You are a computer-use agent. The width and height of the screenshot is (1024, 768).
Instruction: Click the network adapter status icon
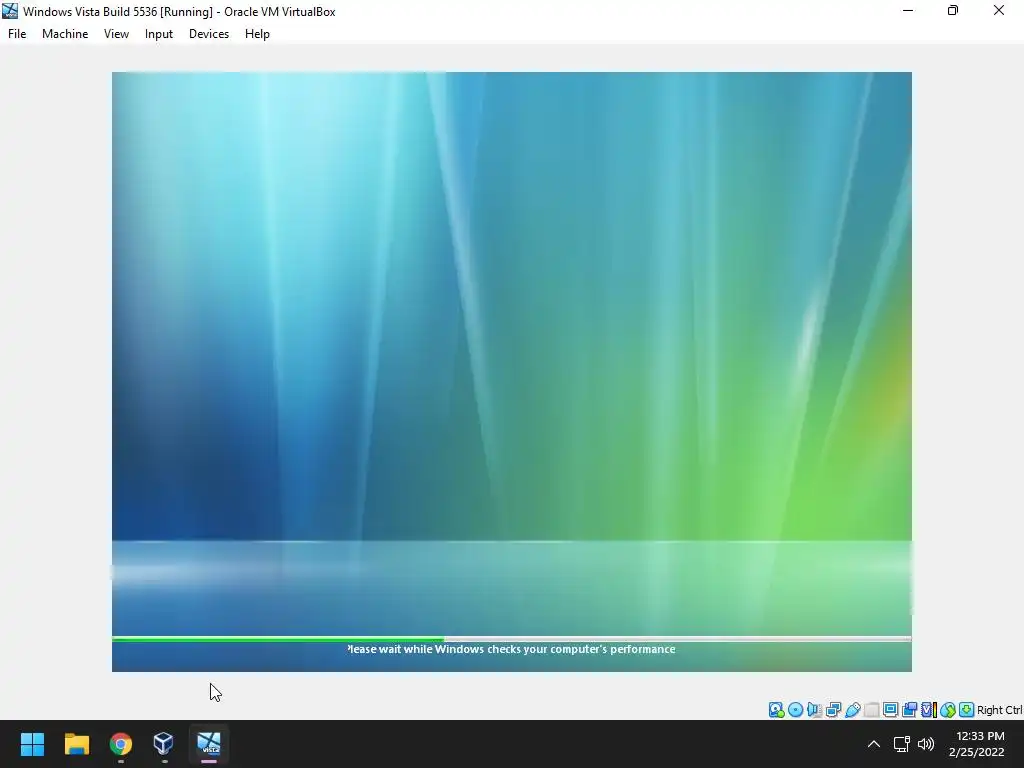833,710
